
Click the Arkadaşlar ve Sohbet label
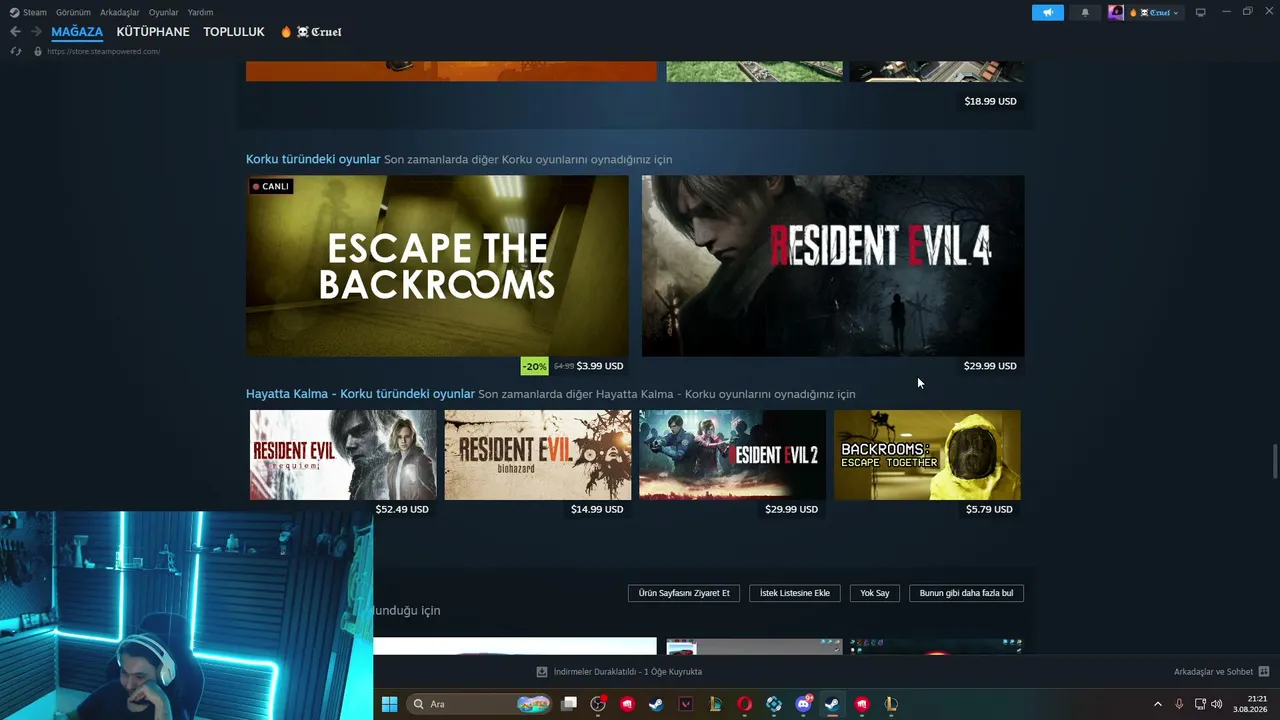point(1213,672)
